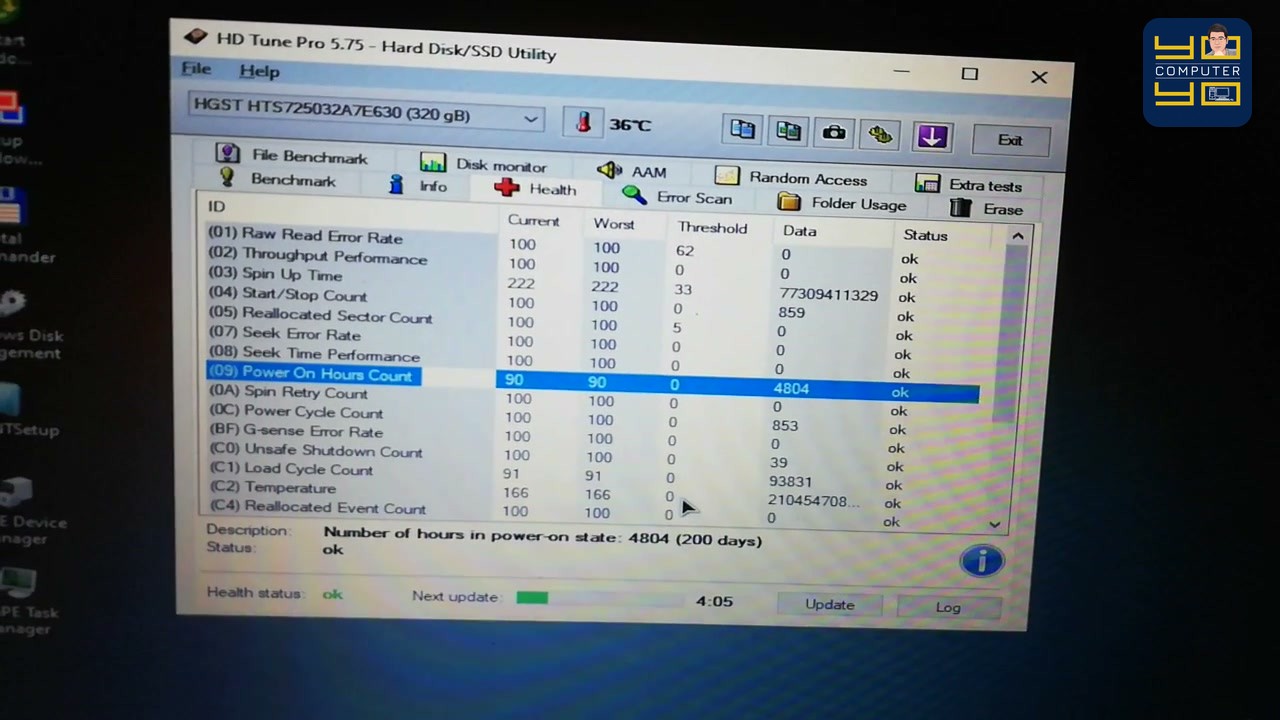The width and height of the screenshot is (1280, 720).
Task: Click the copy info to clipboard icon
Action: click(742, 130)
